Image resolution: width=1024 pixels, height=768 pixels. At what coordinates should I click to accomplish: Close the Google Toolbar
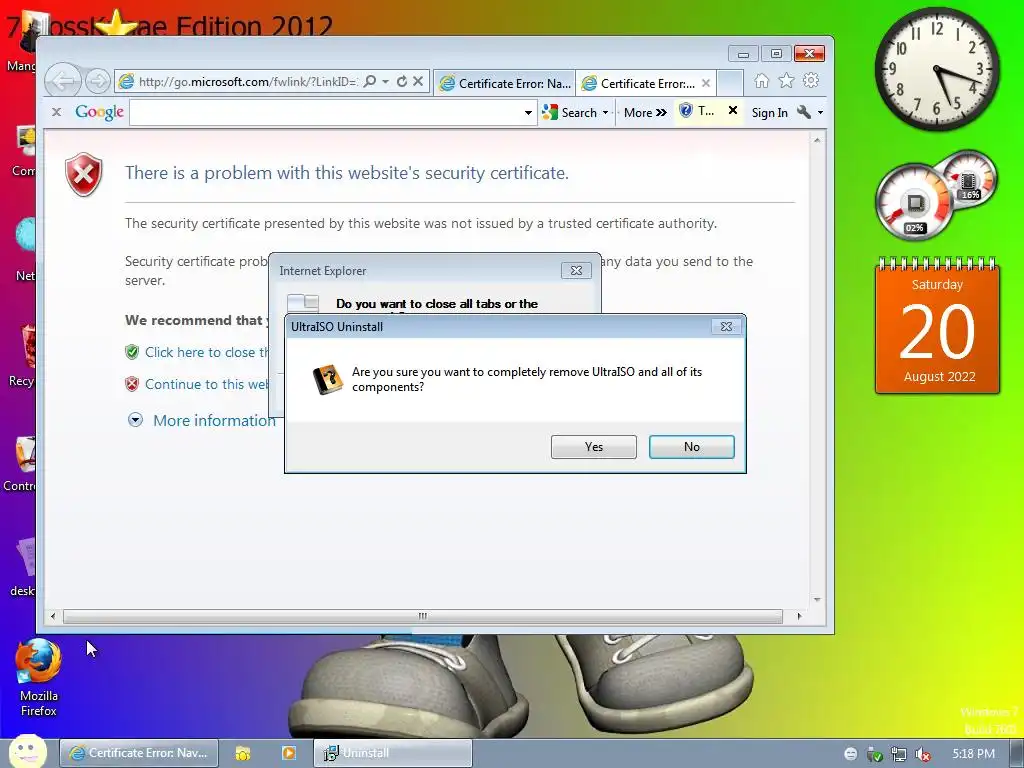point(57,112)
